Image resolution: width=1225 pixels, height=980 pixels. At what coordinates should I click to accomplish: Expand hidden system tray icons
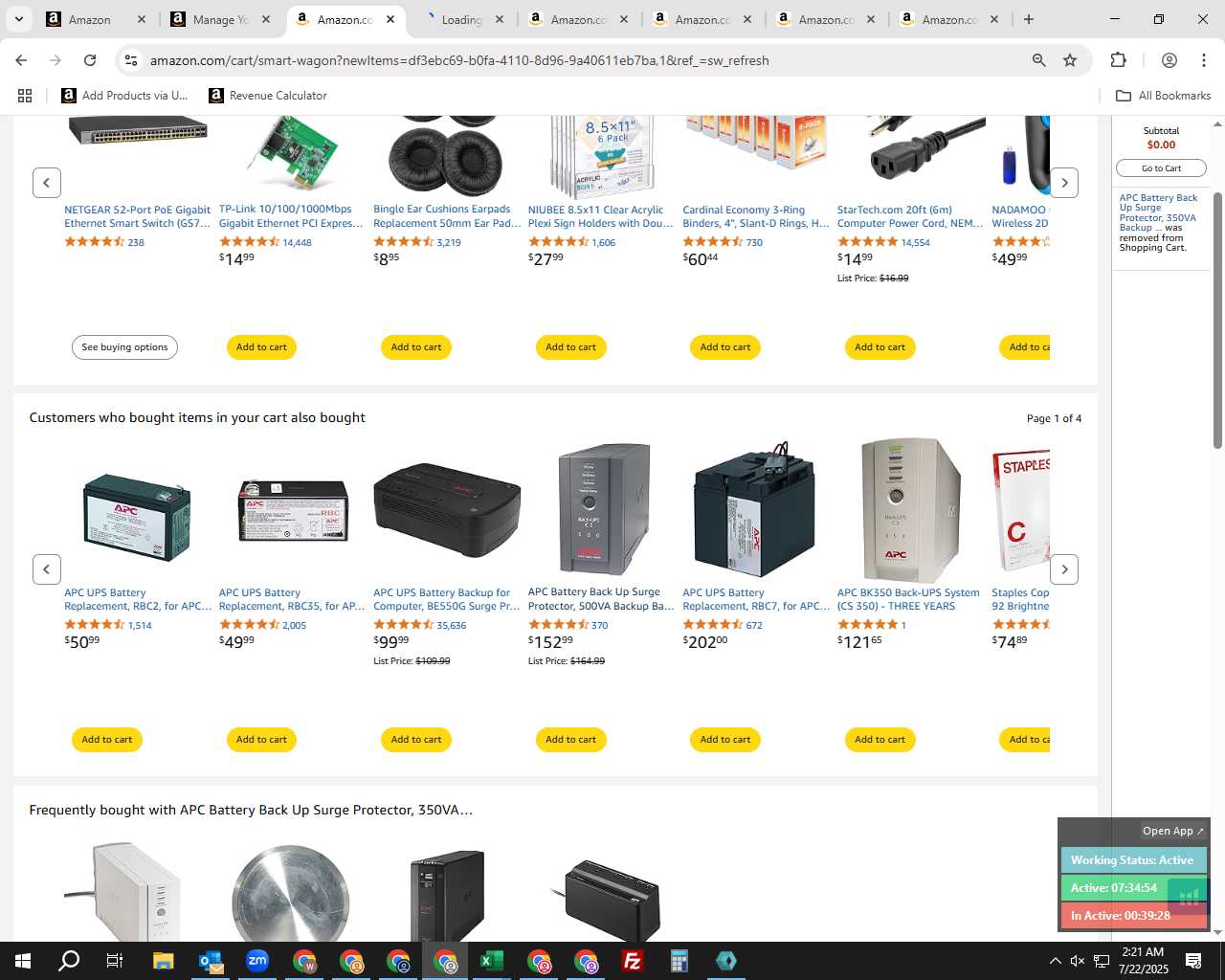(x=1055, y=961)
